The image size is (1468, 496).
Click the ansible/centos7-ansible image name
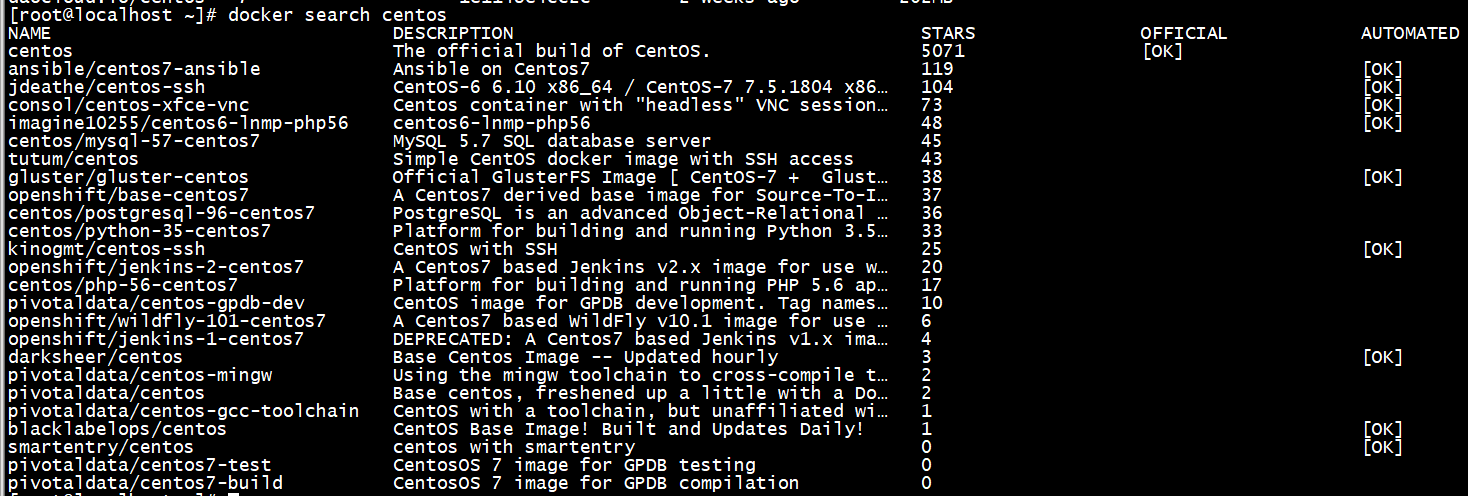click(134, 69)
